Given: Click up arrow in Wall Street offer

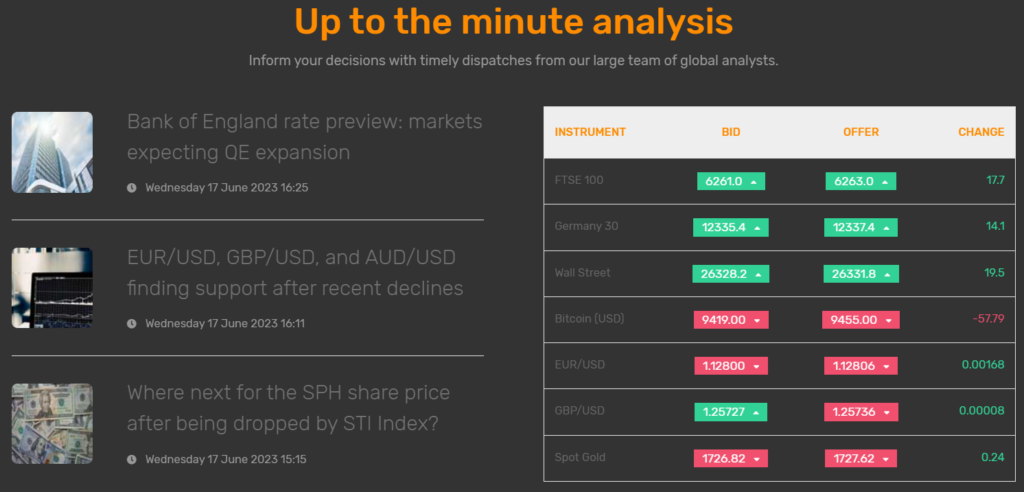Looking at the screenshot, I should point(886,274).
